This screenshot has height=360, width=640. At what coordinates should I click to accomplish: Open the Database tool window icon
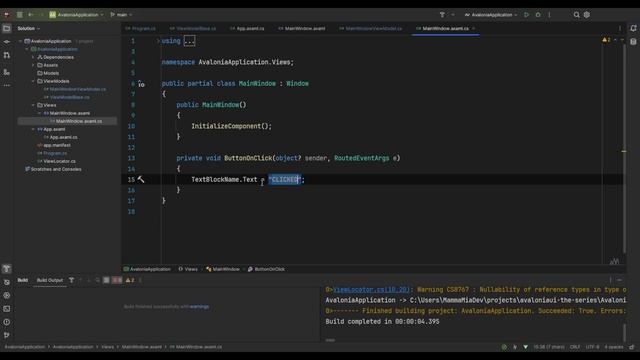tap(633, 42)
